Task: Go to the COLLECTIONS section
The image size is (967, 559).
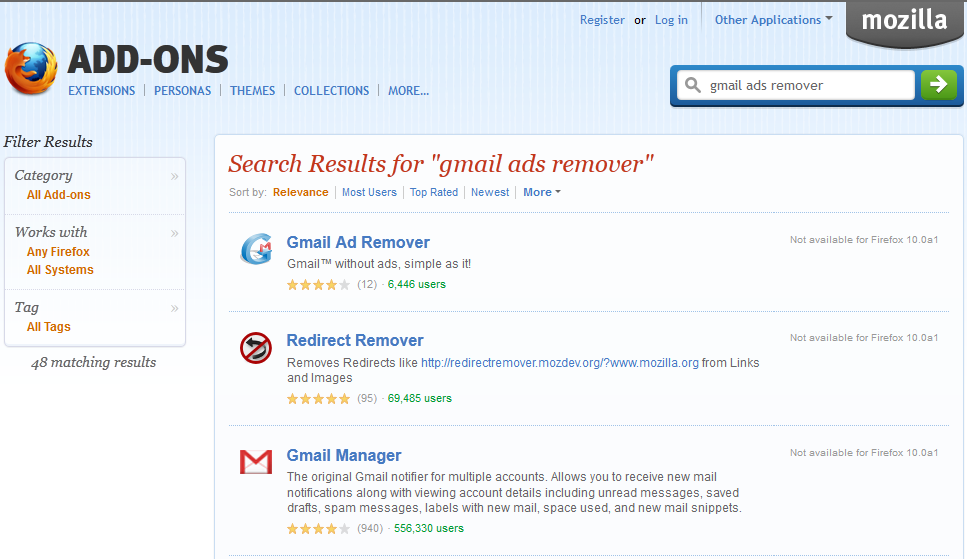Action: coord(331,91)
